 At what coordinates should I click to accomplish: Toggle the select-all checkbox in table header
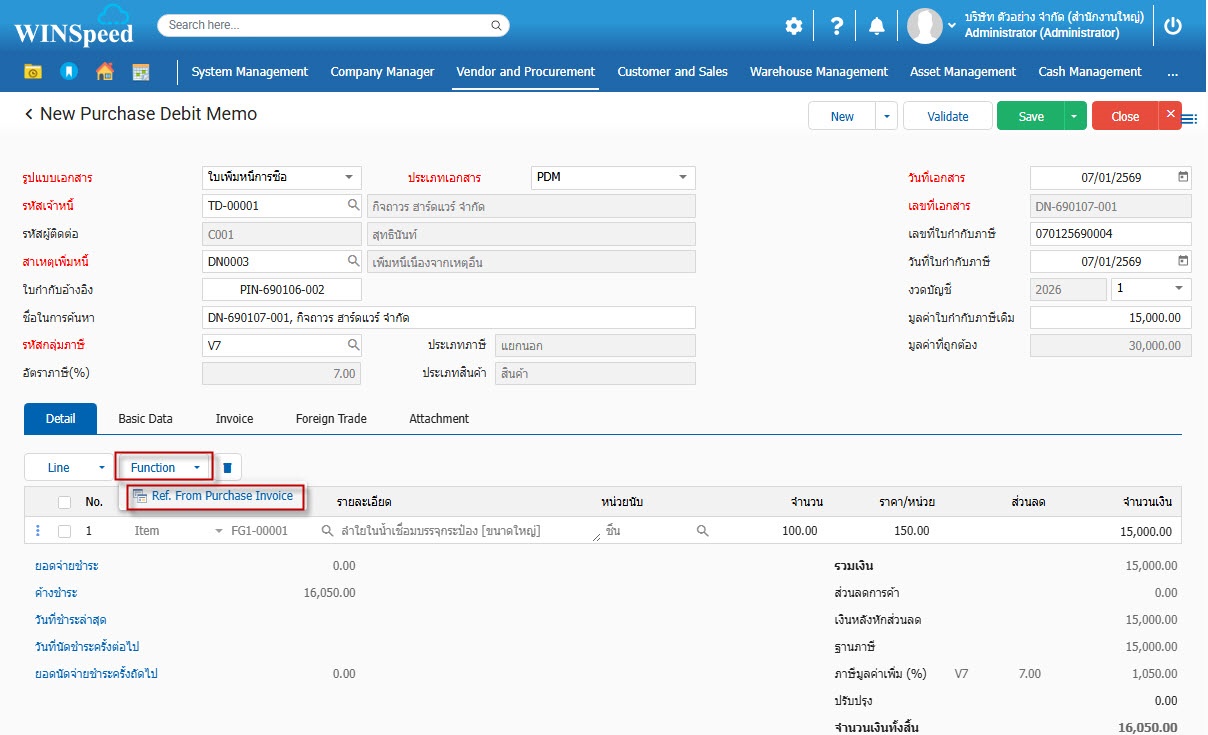[65, 502]
